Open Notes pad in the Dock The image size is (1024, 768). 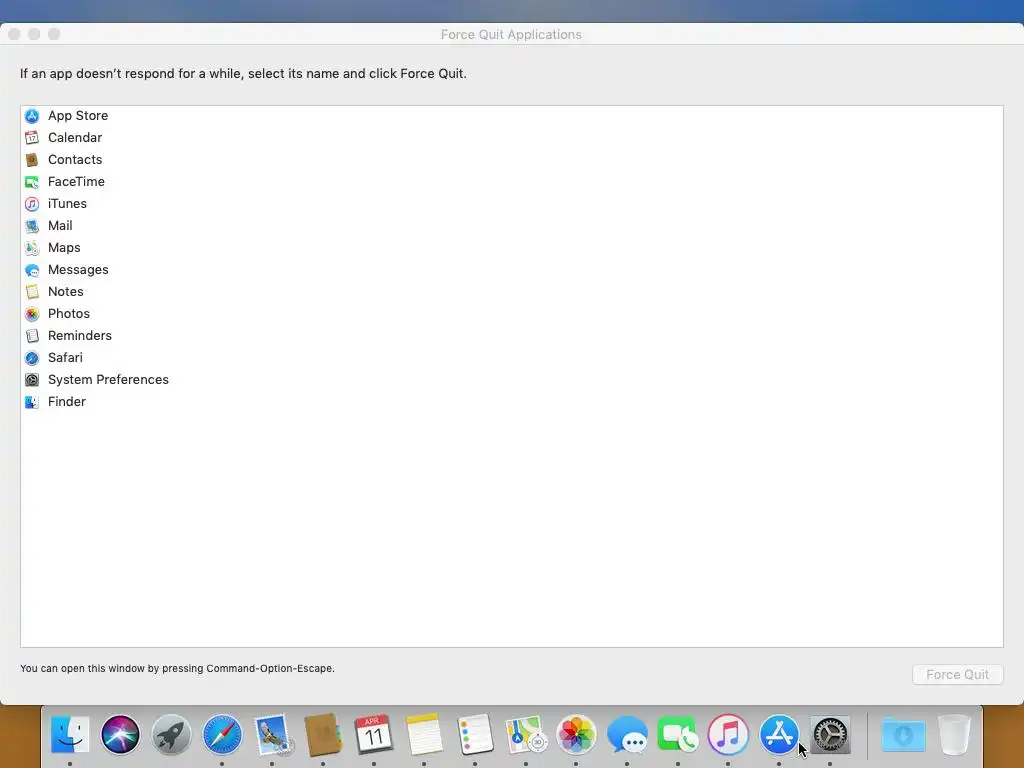point(424,735)
